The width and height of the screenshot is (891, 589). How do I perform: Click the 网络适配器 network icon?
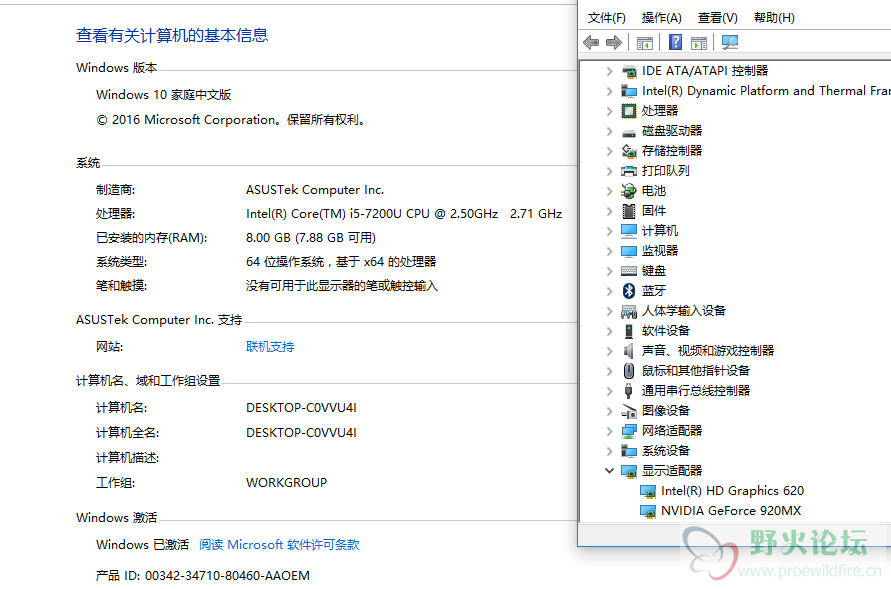[x=628, y=431]
